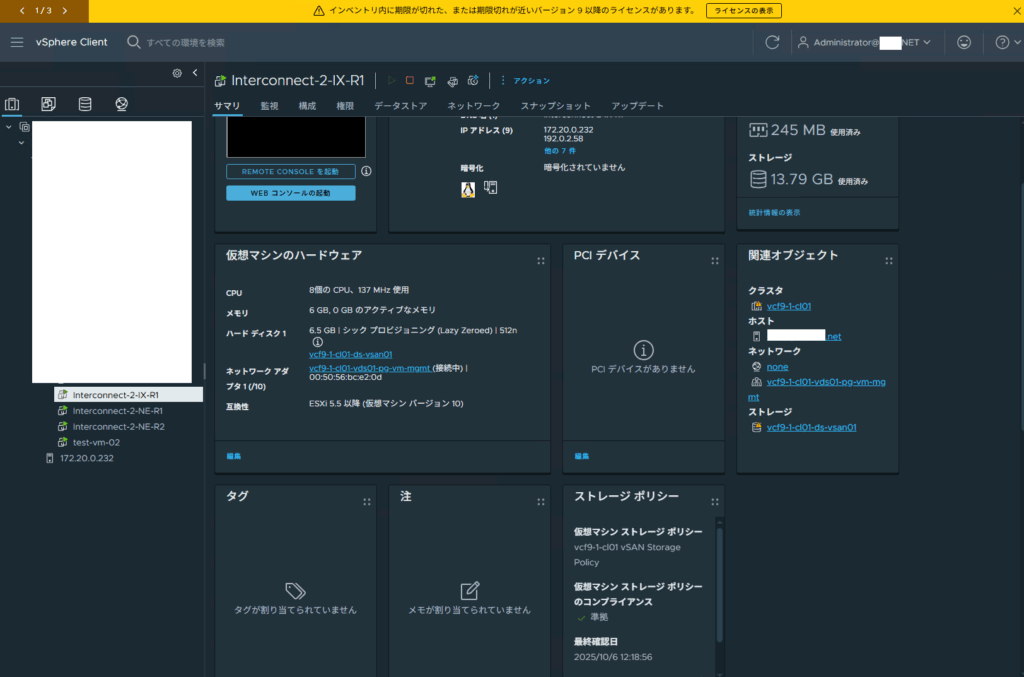Open the アクション actions menu
Screen dimensions: 1024x677
pyautogui.click(x=531, y=80)
